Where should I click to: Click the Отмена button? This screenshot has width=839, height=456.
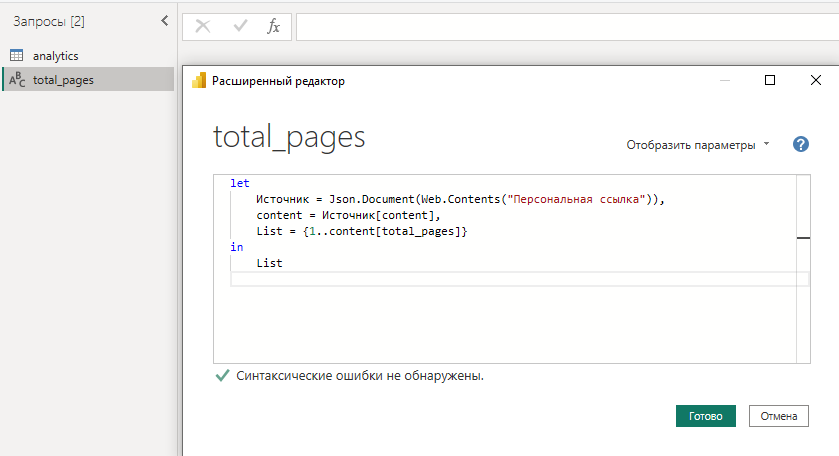tap(779, 416)
